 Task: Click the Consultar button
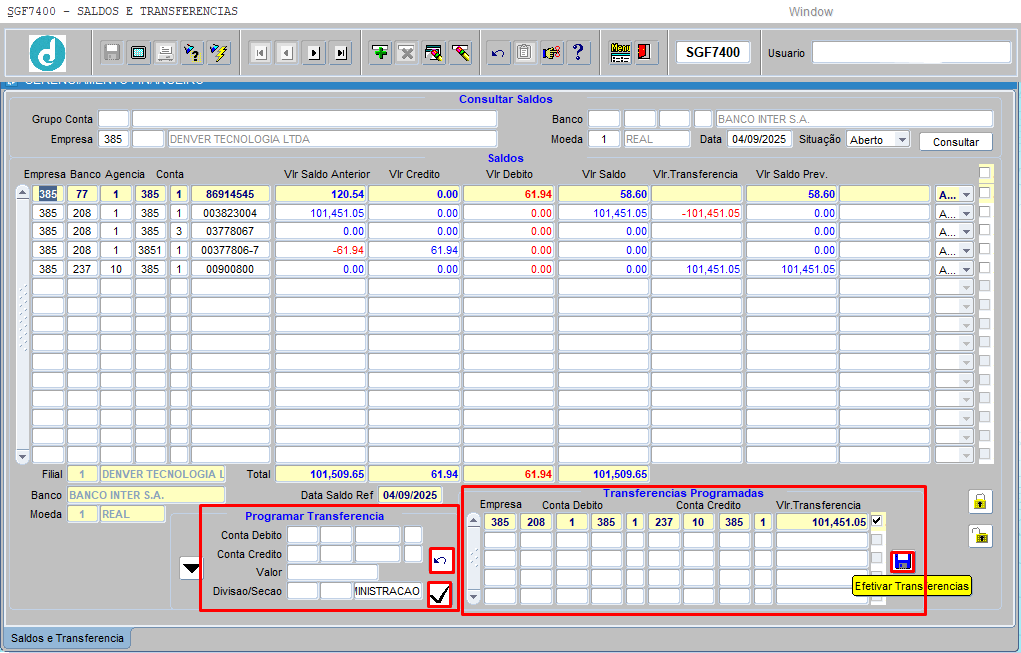955,142
